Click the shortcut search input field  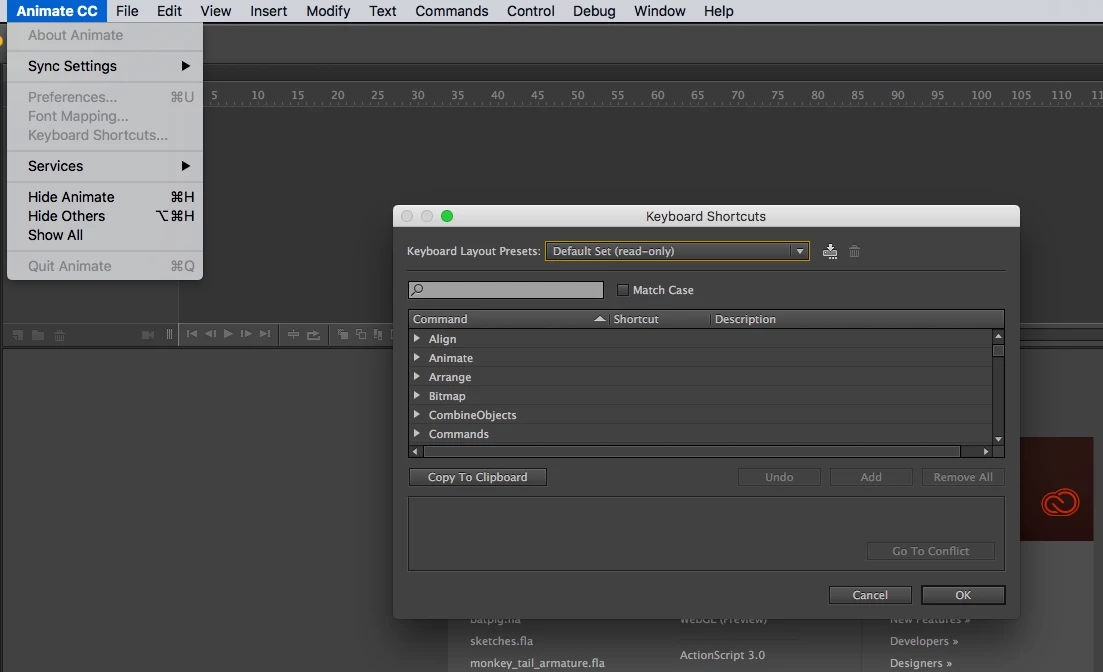coord(506,289)
